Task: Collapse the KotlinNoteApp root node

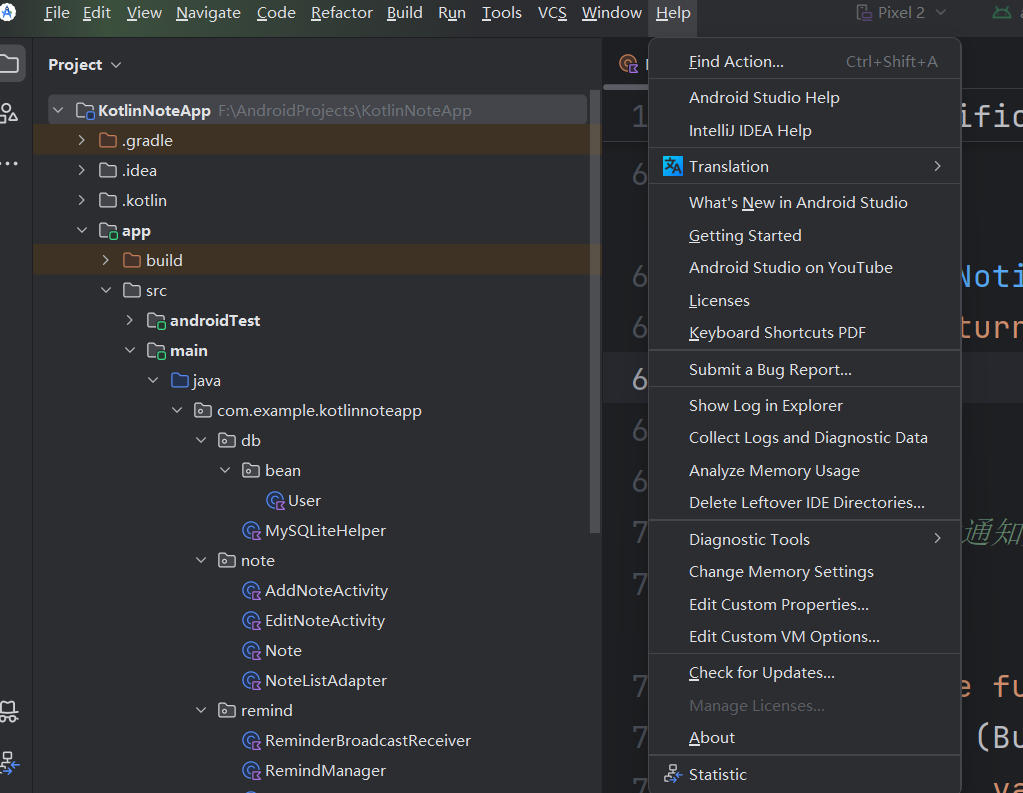Action: pyautogui.click(x=58, y=110)
